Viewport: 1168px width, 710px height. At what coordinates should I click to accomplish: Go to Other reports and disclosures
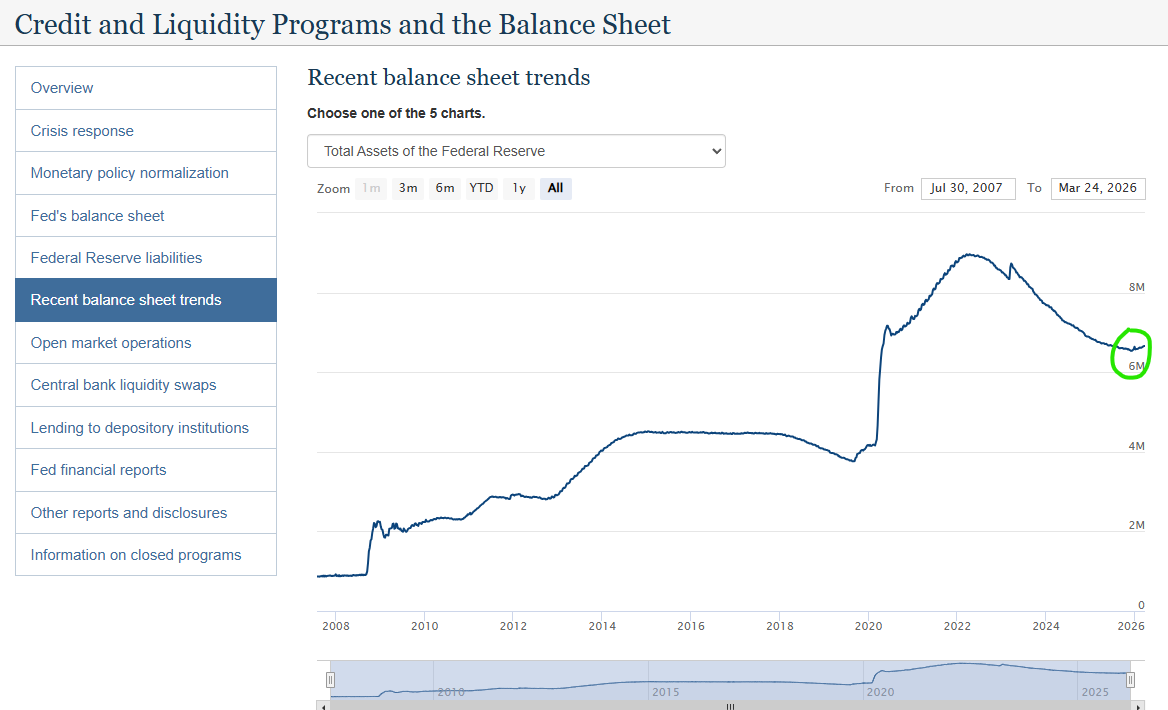146,513
